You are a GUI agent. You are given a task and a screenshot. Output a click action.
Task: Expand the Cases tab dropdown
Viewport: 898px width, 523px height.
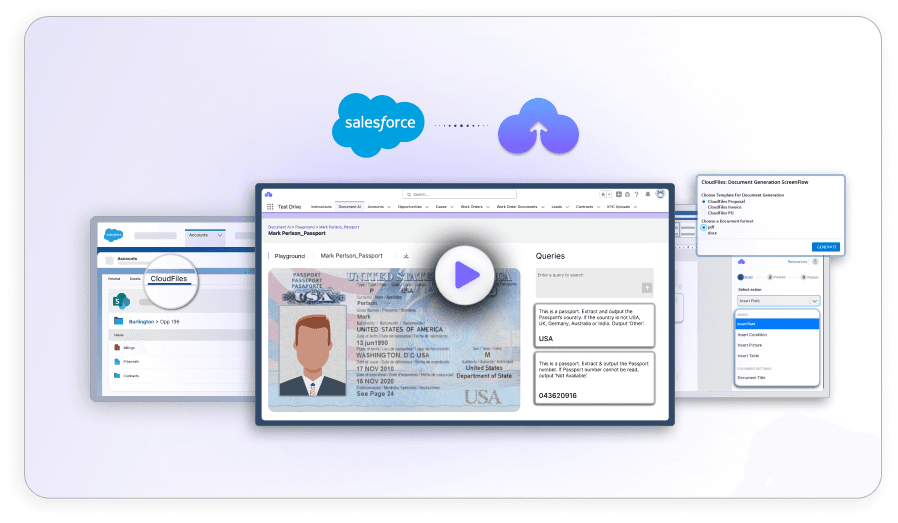451,207
